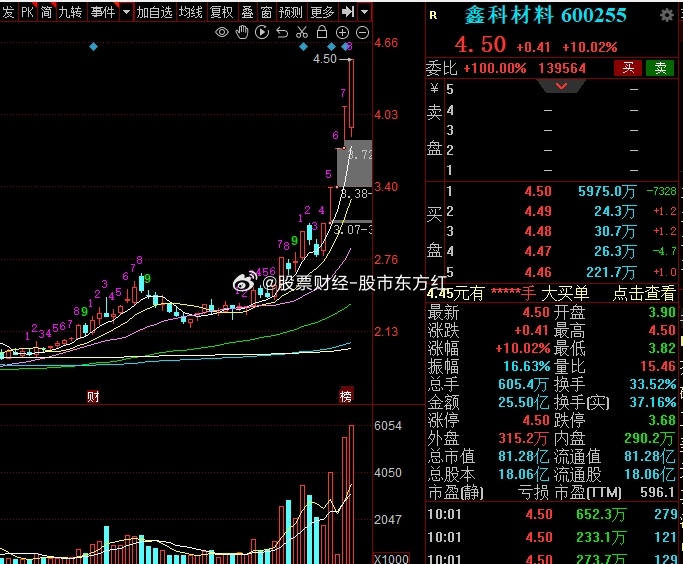Zoom out with the minus circle icon

point(360,32)
